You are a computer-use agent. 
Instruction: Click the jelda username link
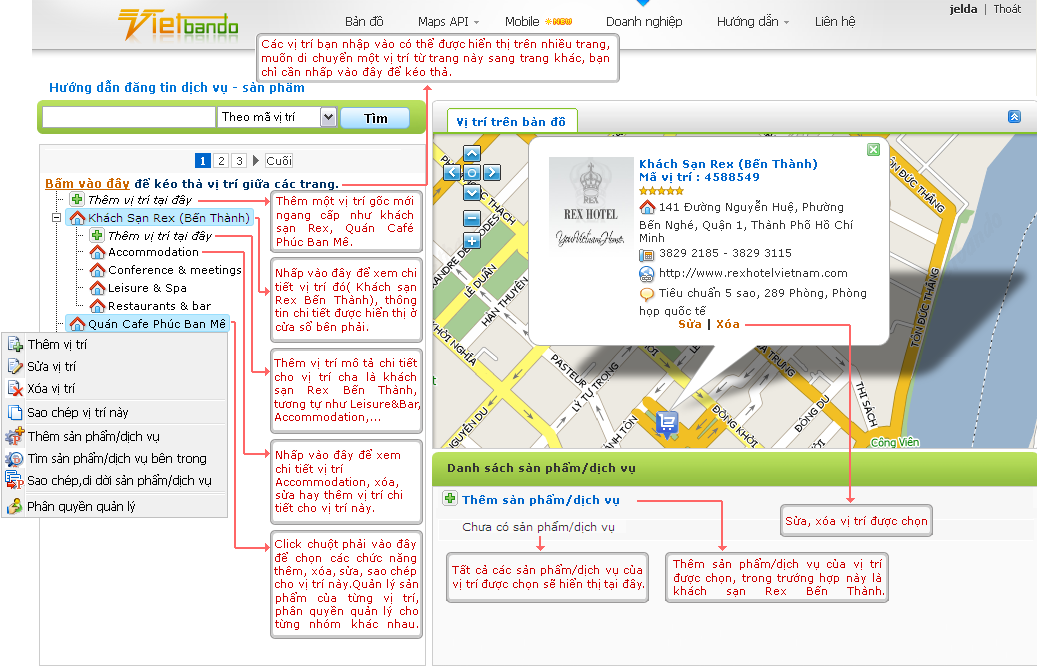[x=963, y=9]
